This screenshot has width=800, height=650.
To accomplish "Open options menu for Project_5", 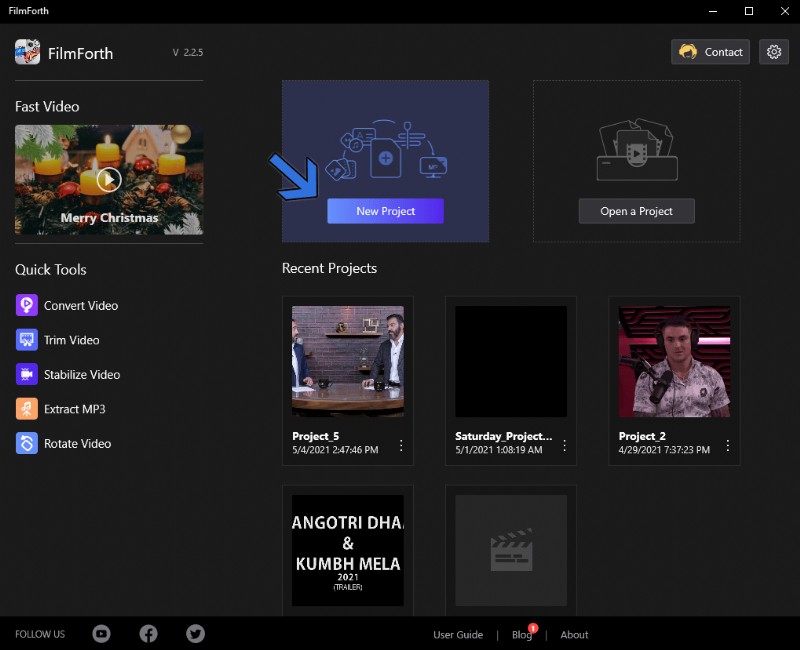I will [401, 446].
